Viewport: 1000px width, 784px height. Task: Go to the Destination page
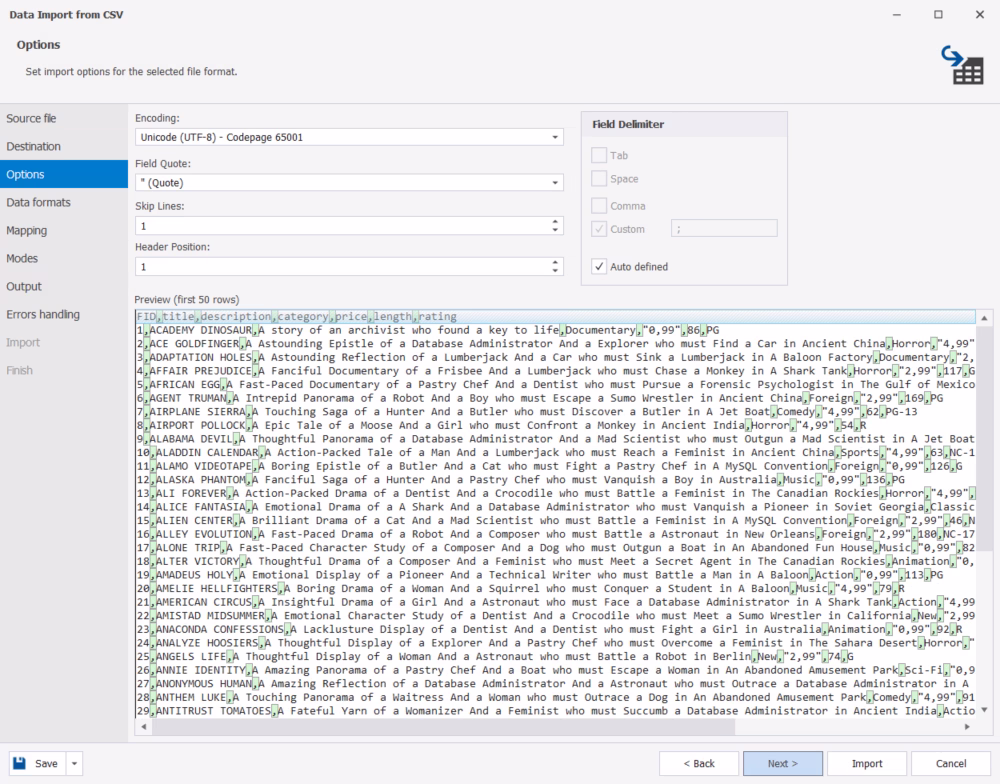[64, 146]
